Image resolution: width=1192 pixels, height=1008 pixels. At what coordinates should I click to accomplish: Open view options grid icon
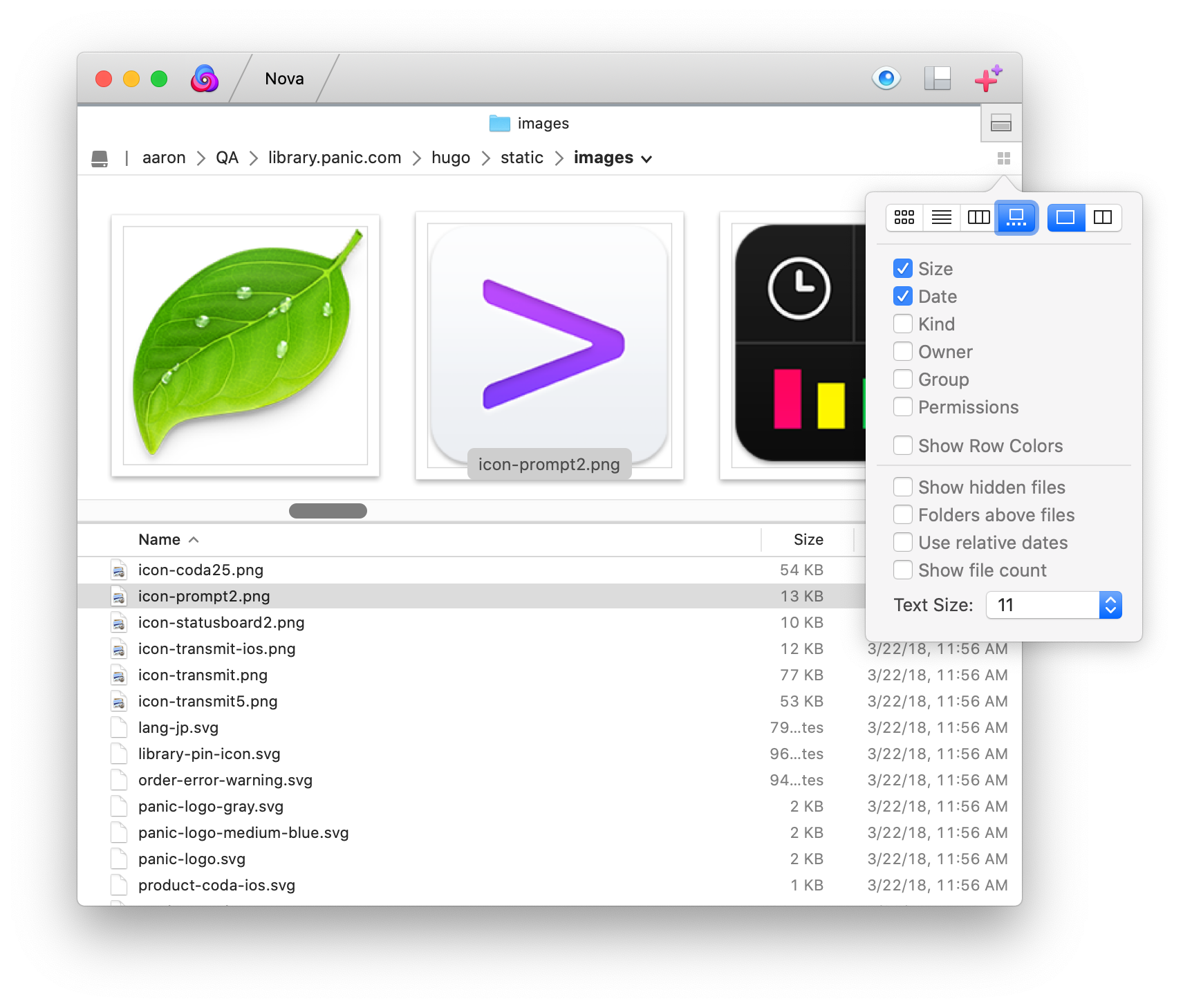pos(1004,158)
